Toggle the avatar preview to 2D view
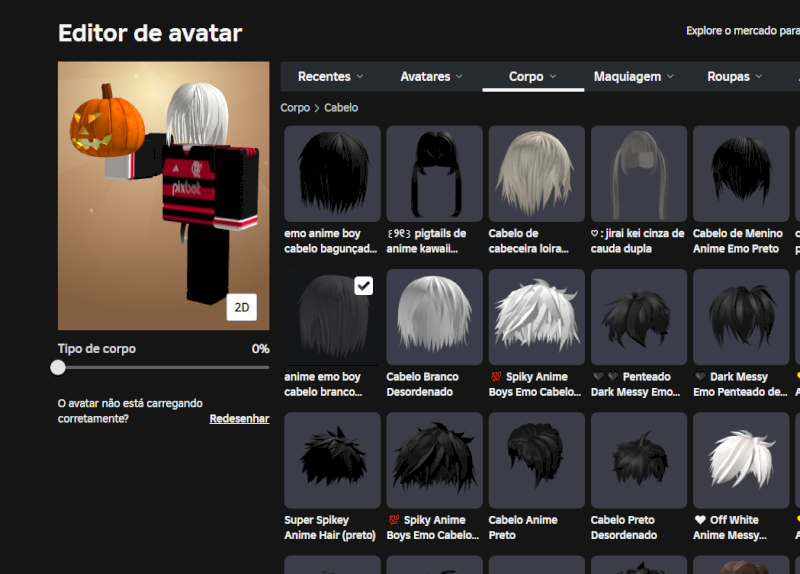The width and height of the screenshot is (800, 574). [x=241, y=308]
